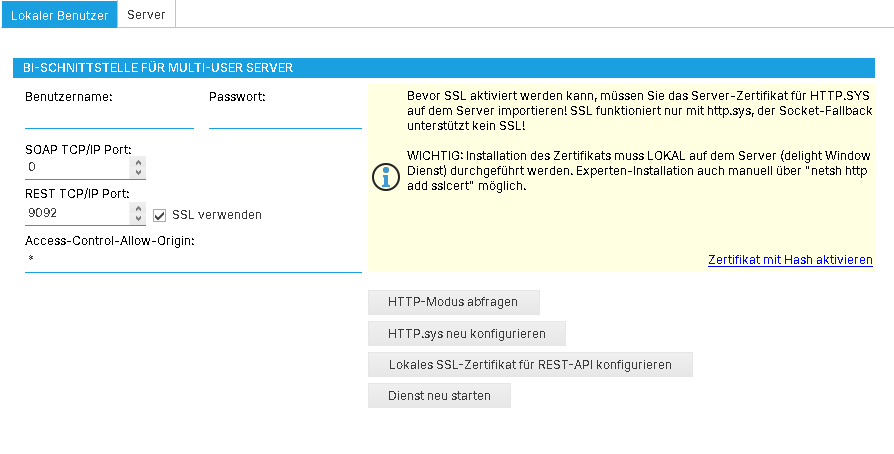This screenshot has height=454, width=894.
Task: Click the Benutzername input field
Action: click(108, 119)
